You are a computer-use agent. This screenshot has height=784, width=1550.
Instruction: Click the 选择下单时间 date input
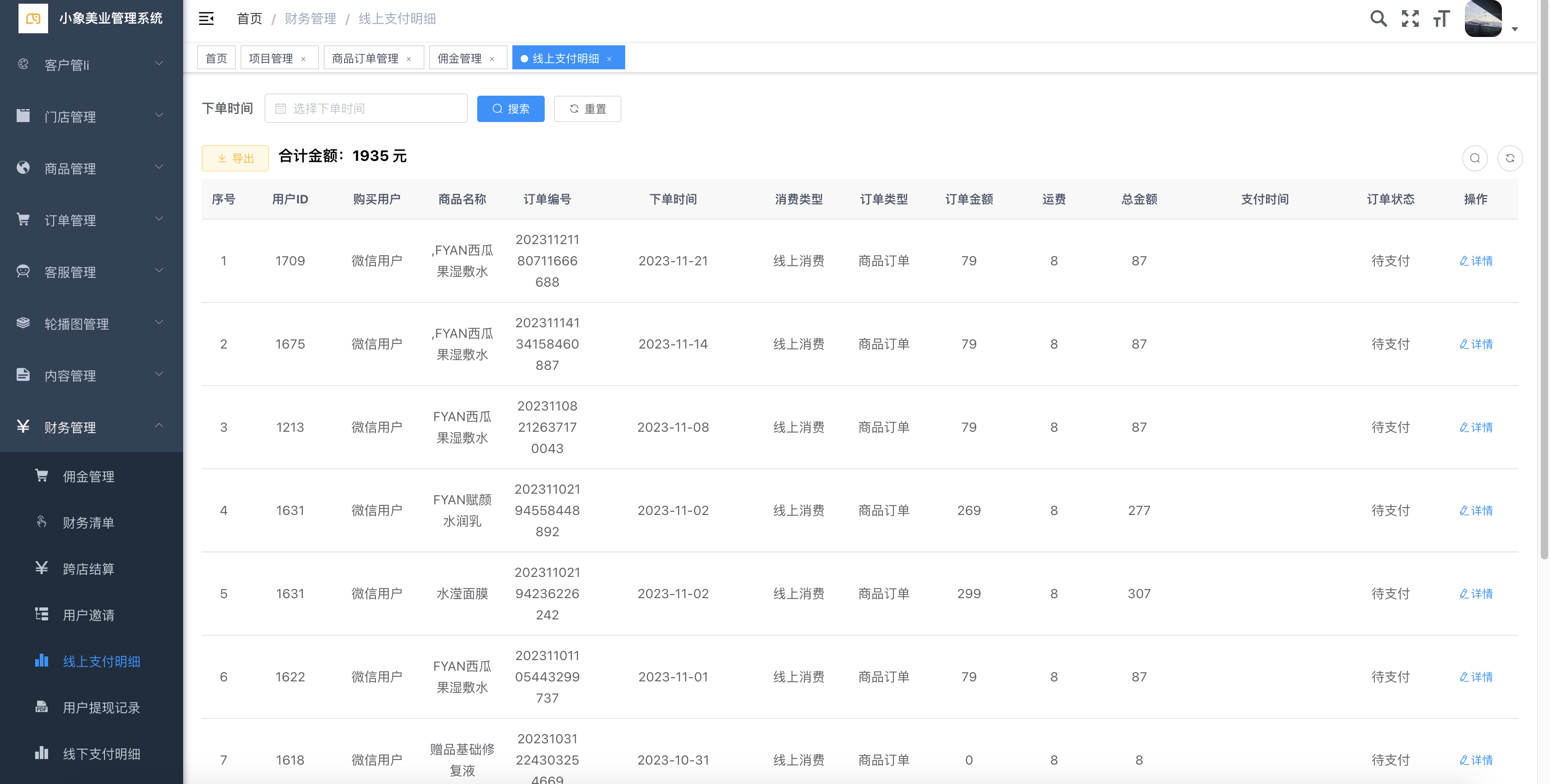pos(366,108)
